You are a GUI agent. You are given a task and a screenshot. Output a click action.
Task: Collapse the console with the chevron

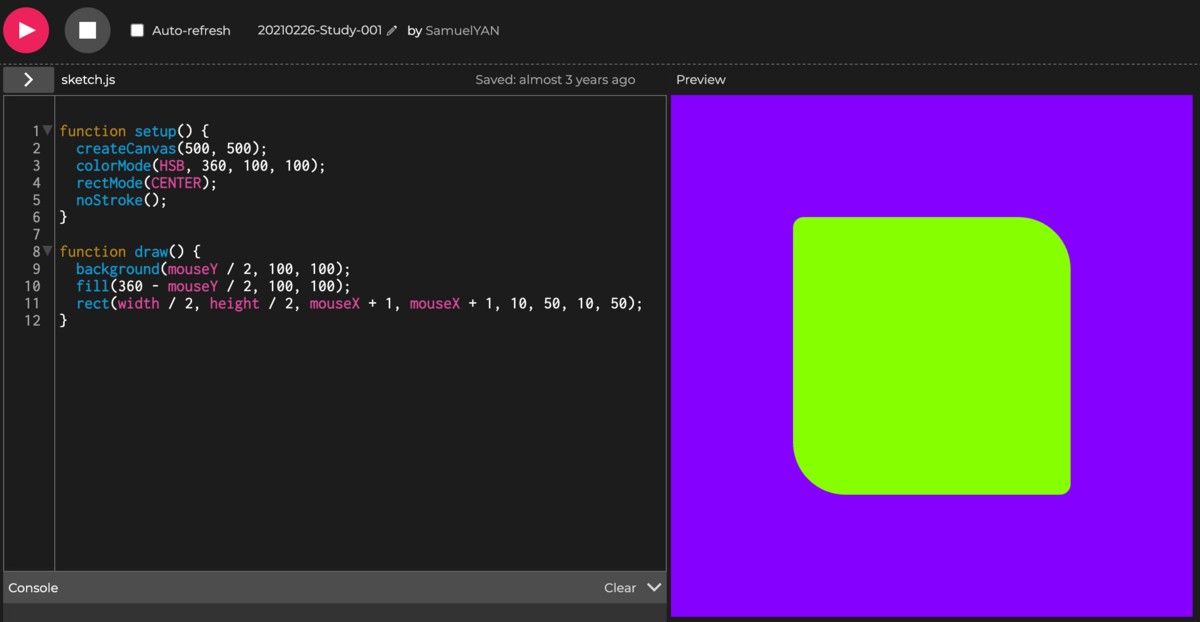654,588
